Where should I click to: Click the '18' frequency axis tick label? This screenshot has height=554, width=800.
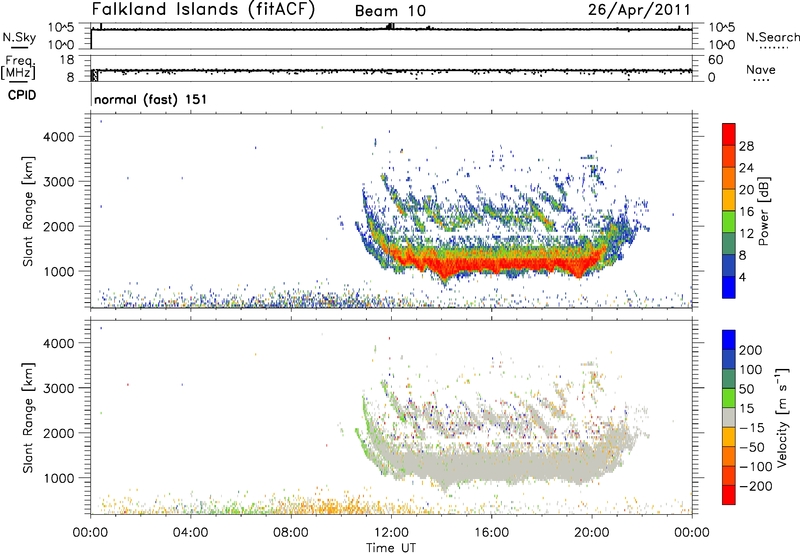tap(66, 60)
